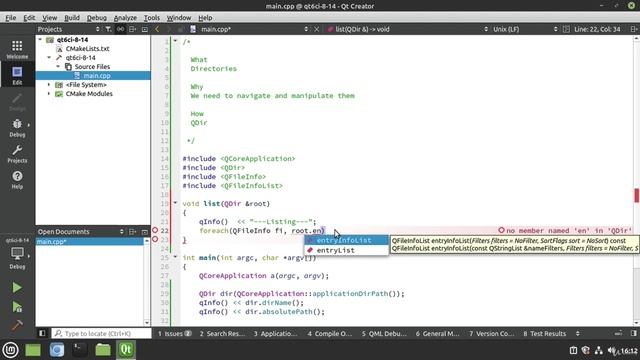Open the file manager from taskbar
This screenshot has height=360, width=640.
pos(103,350)
